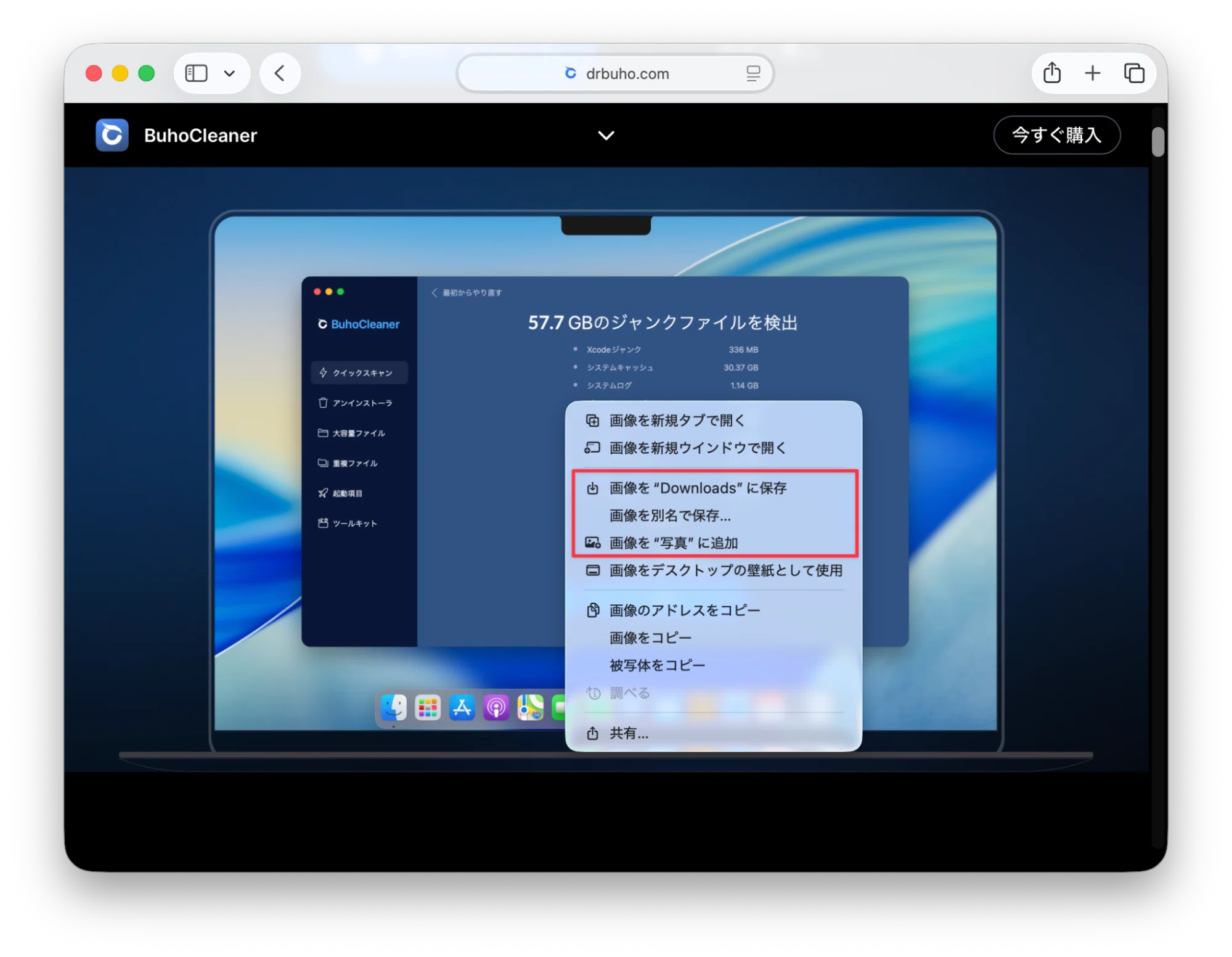Click the Maps icon in pictured dock
This screenshot has width=1232, height=957.
[530, 707]
